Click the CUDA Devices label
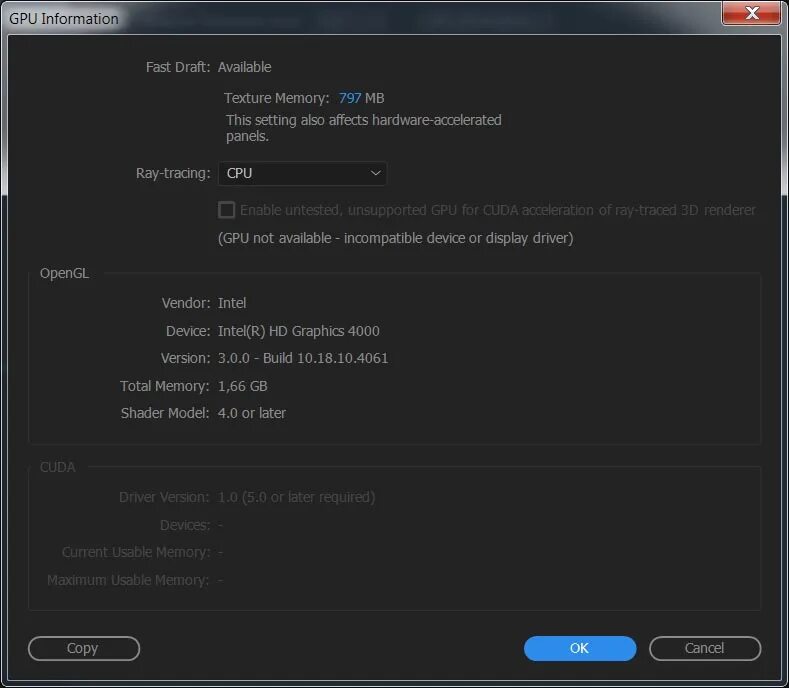This screenshot has height=688, width=789. coord(185,525)
